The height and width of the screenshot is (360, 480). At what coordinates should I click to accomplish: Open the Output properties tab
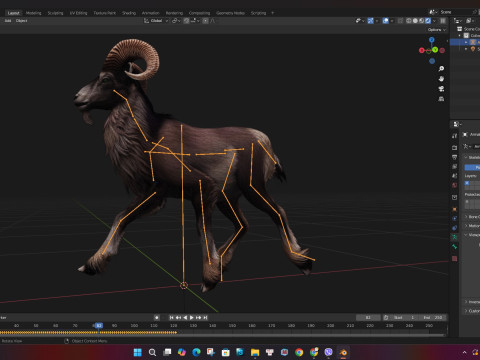point(455,157)
